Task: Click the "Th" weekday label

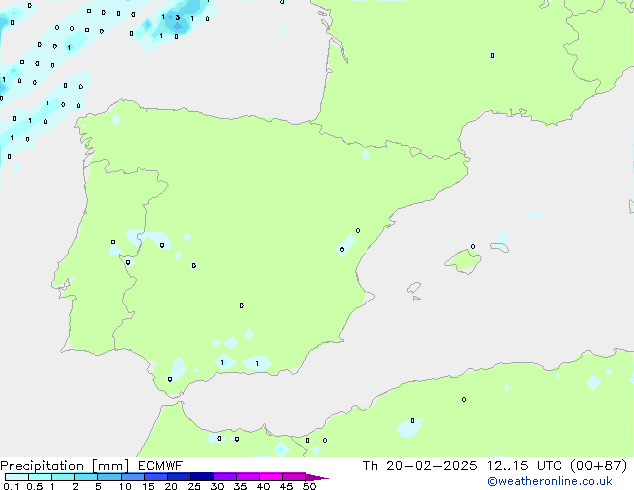Action: (370, 466)
